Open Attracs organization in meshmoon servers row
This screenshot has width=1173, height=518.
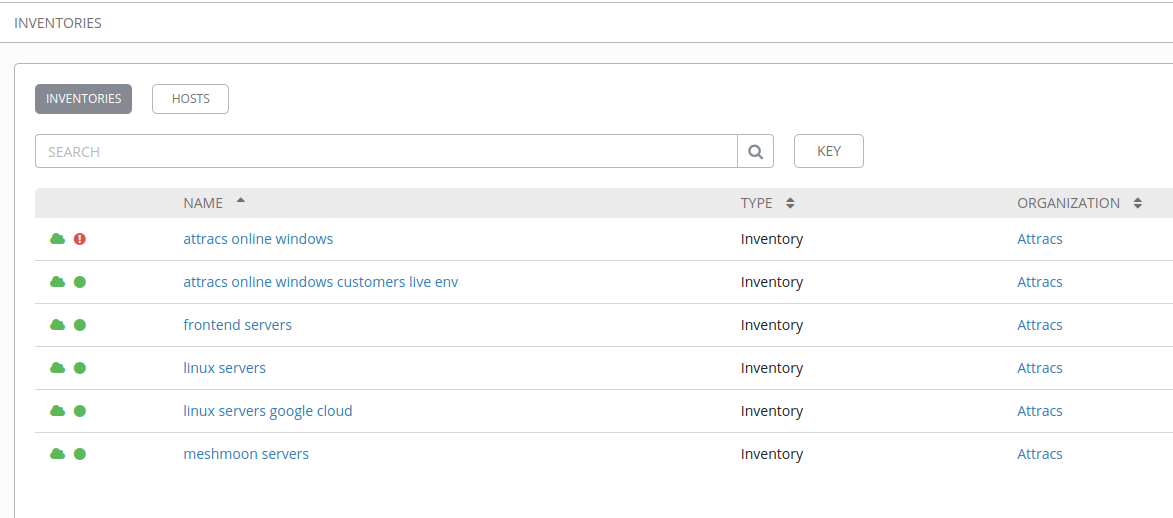click(1040, 454)
